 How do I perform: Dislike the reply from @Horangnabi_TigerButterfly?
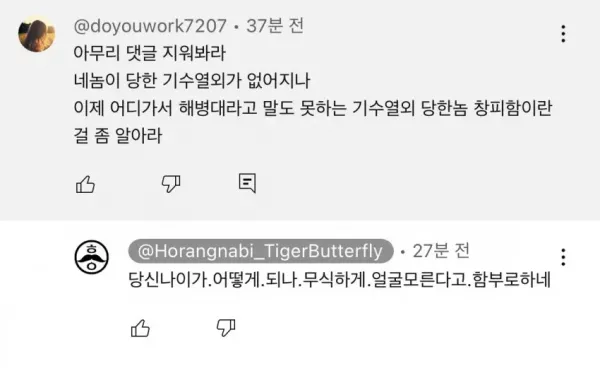pyautogui.click(x=226, y=328)
